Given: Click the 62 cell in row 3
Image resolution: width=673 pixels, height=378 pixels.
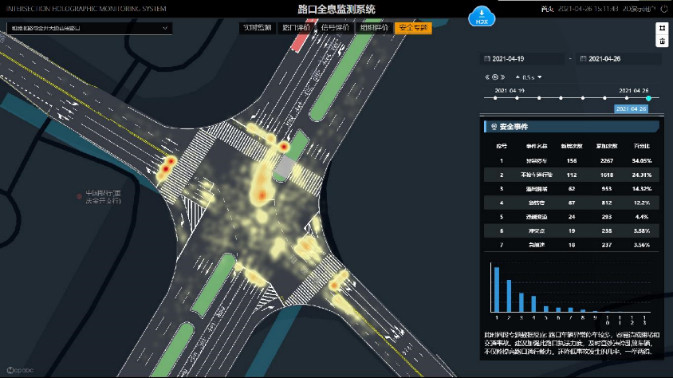Looking at the screenshot, I should pyautogui.click(x=571, y=189).
